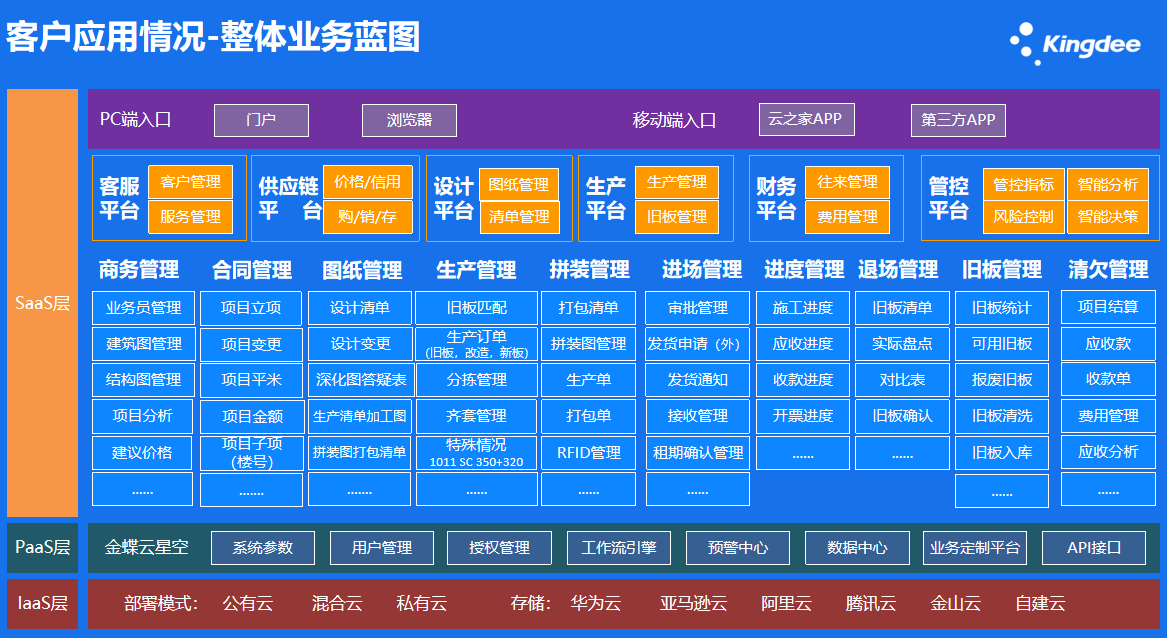This screenshot has width=1167, height=638.
Task: Click 拼装图打包清单 box
Action: 359,453
